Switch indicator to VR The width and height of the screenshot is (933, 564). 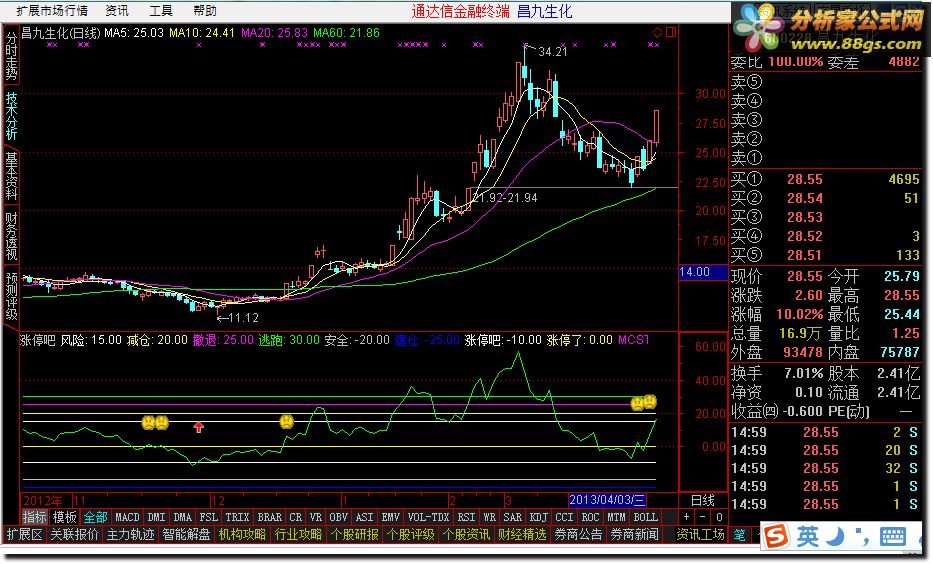[316, 517]
